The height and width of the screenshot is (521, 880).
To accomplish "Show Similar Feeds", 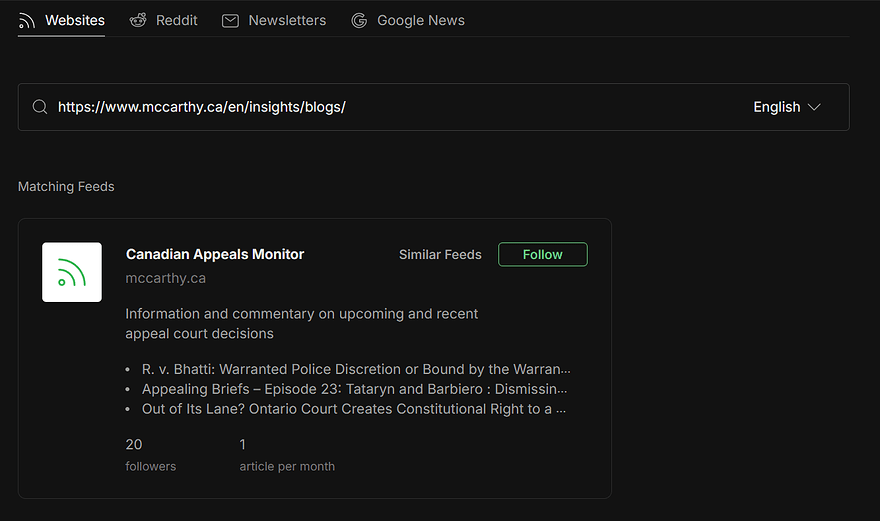I will pos(440,255).
